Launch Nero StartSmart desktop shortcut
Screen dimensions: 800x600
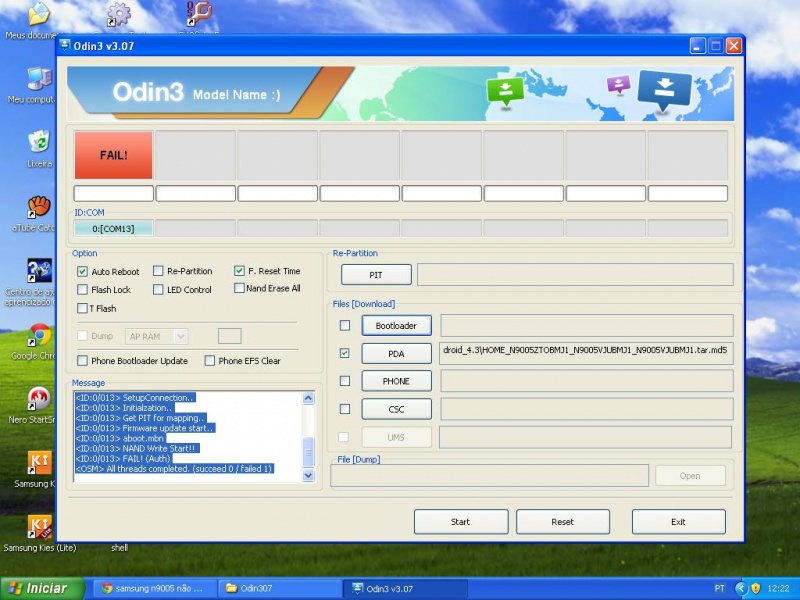tap(39, 399)
